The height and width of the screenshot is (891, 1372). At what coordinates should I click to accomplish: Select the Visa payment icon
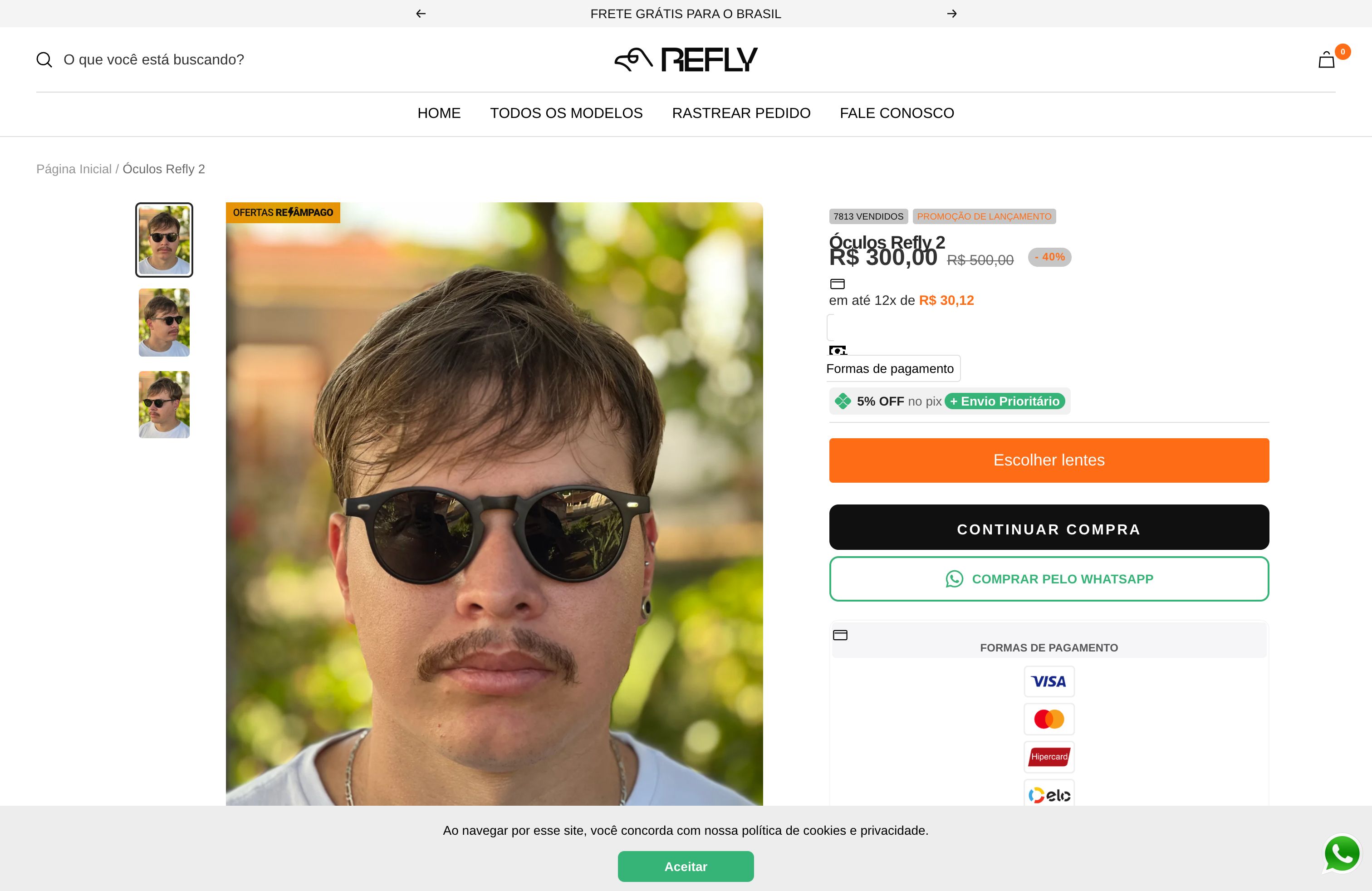click(1049, 681)
